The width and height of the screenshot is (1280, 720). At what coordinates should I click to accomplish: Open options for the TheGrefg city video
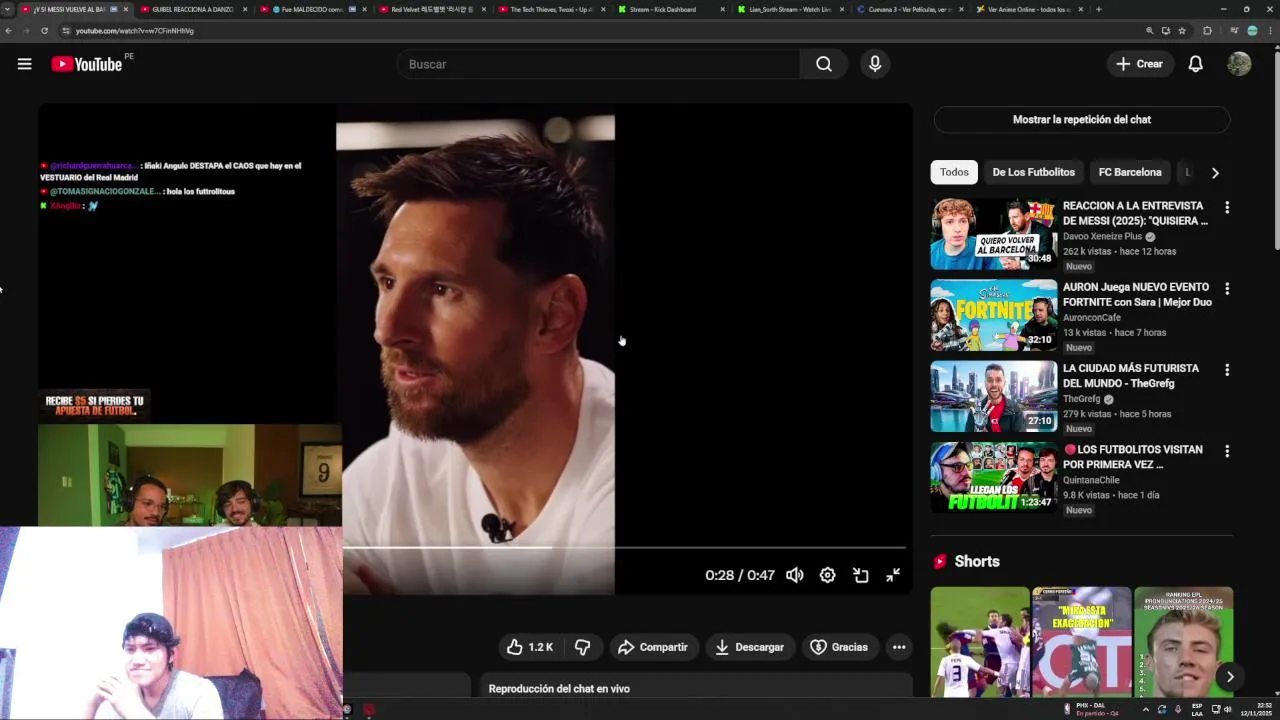click(1227, 370)
